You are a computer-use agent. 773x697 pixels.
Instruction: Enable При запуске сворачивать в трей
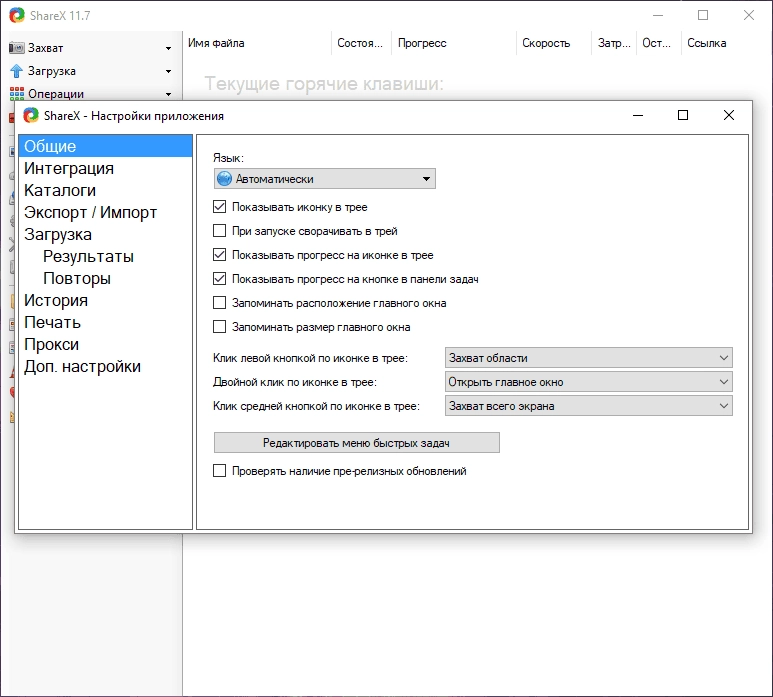click(219, 231)
